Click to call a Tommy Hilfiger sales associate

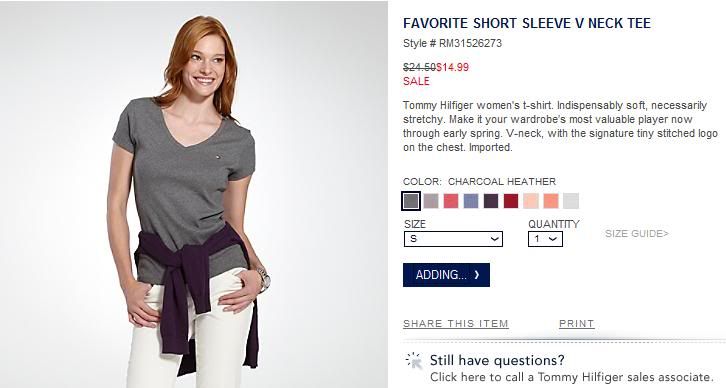[571, 377]
